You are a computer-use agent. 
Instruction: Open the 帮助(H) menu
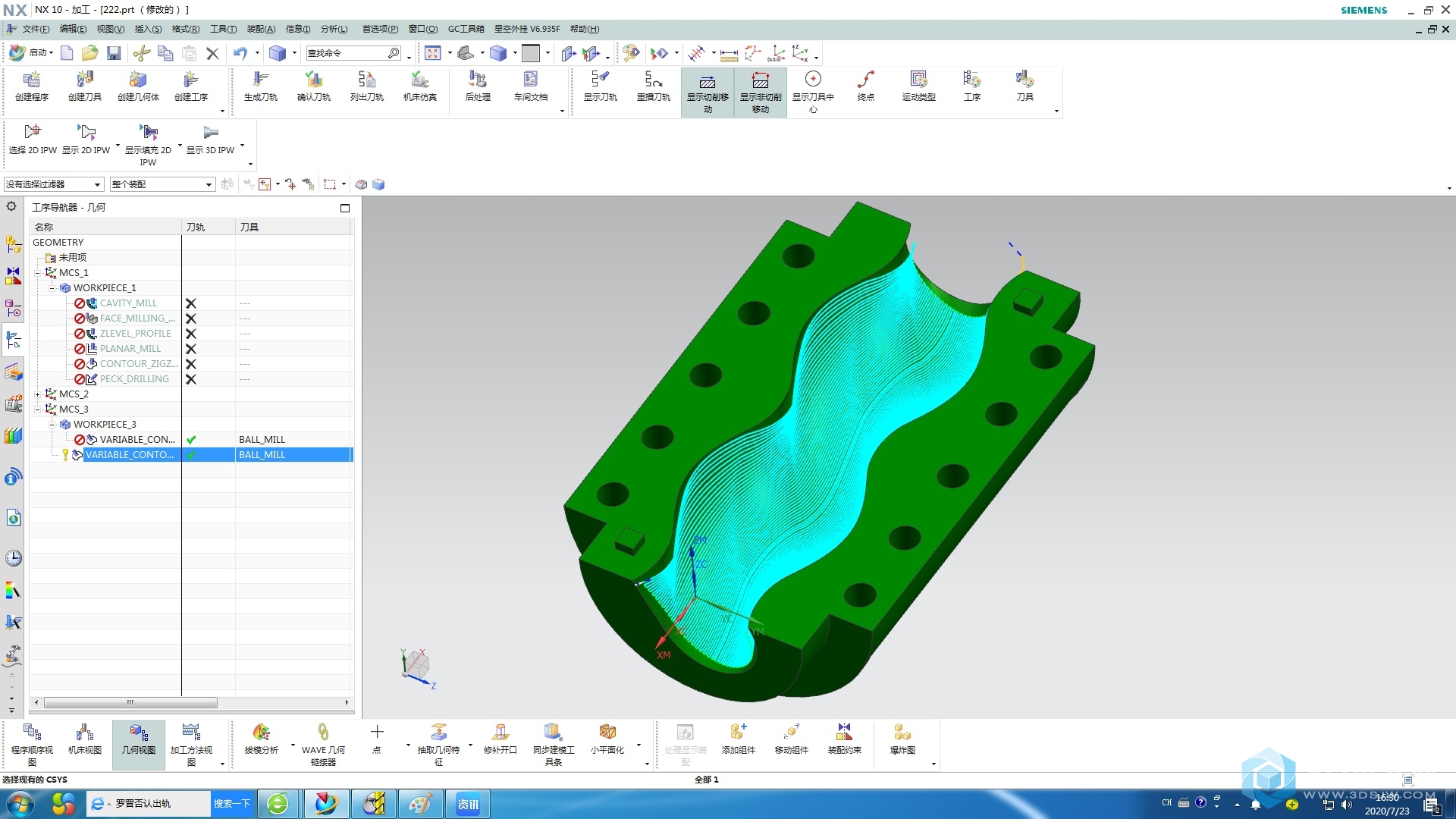[x=585, y=29]
